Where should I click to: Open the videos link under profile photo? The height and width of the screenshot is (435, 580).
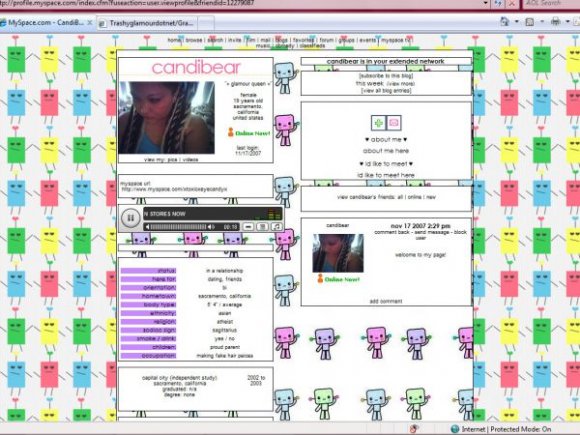190,160
